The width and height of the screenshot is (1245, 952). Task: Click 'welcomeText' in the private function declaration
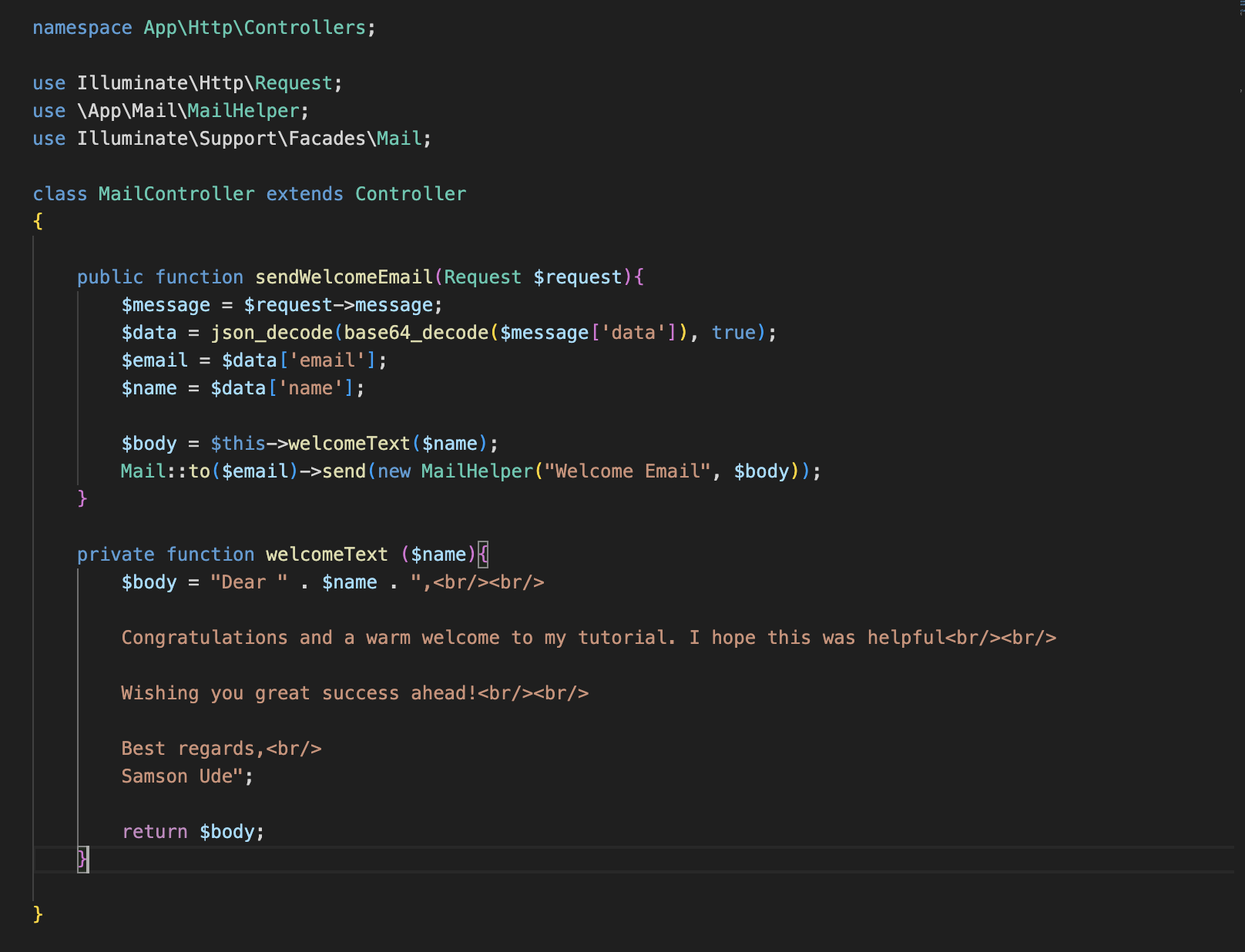tap(327, 555)
